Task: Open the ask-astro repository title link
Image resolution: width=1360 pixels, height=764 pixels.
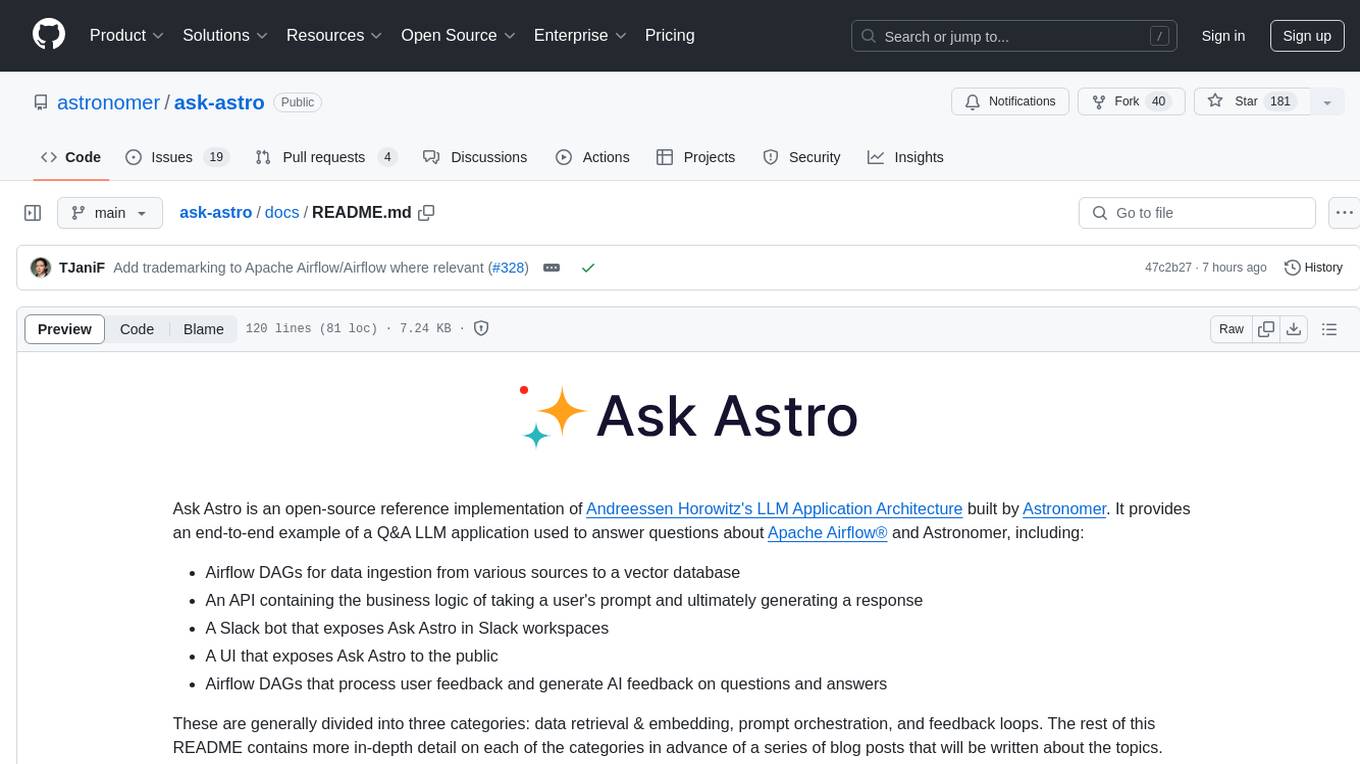Action: 219,102
